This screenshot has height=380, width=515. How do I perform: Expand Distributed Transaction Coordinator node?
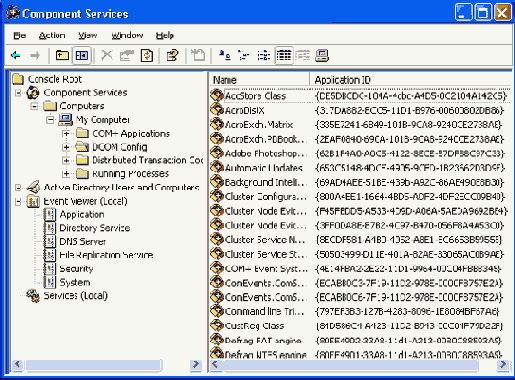(66, 160)
